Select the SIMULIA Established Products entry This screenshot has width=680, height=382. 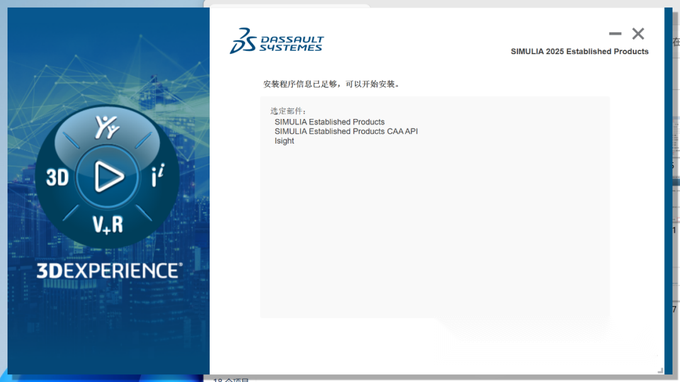pos(329,122)
